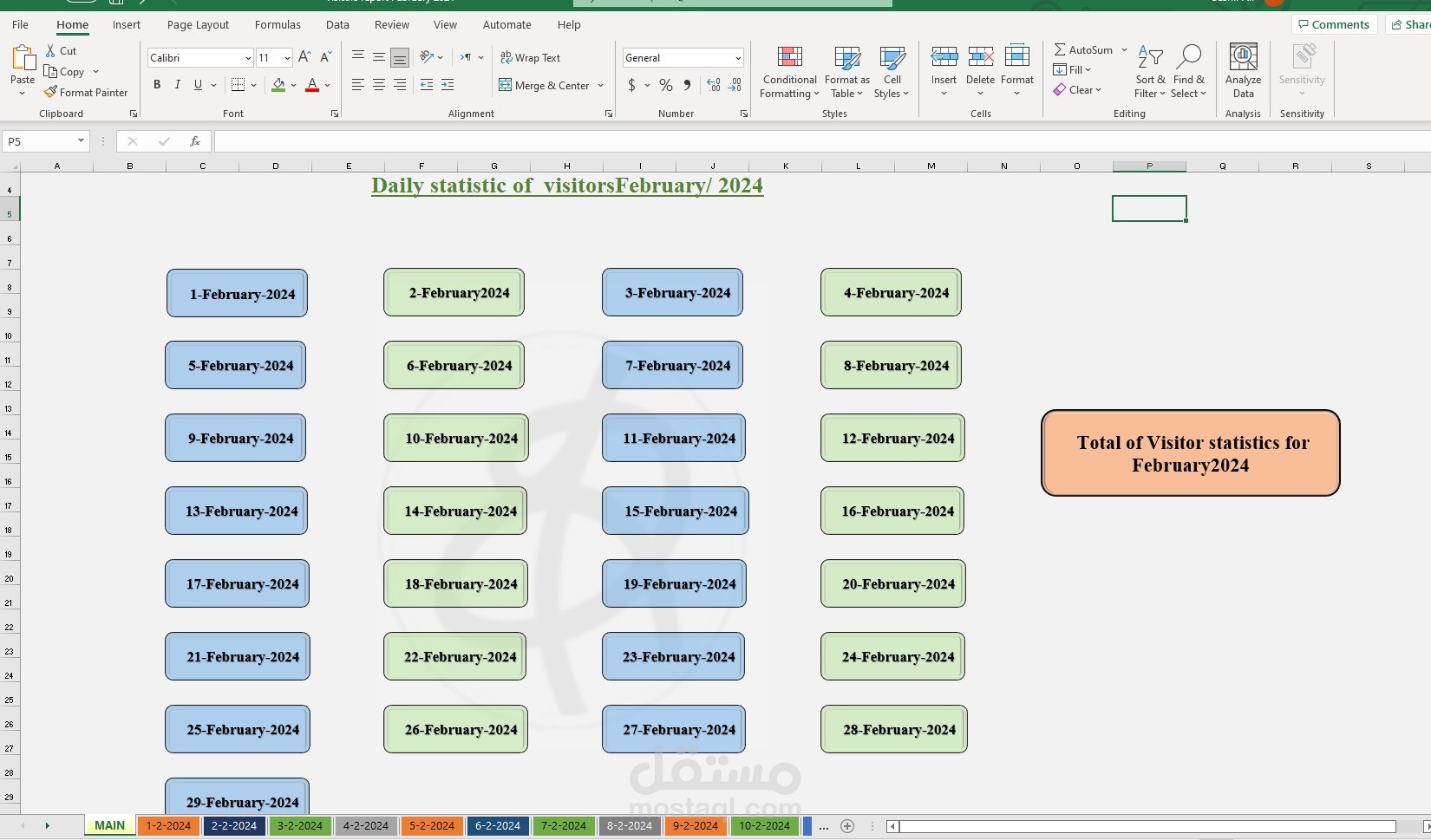Click the Insert cells icon
This screenshot has width=1431, height=840.
944,57
